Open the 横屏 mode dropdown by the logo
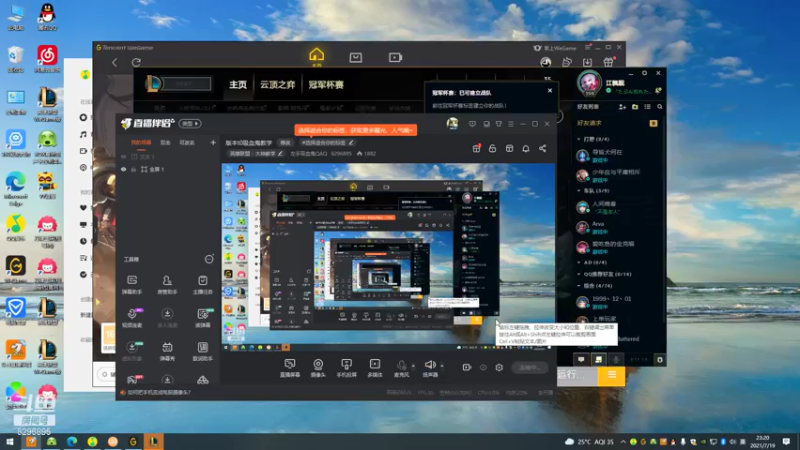Viewport: 800px width, 450px height. click(190, 123)
